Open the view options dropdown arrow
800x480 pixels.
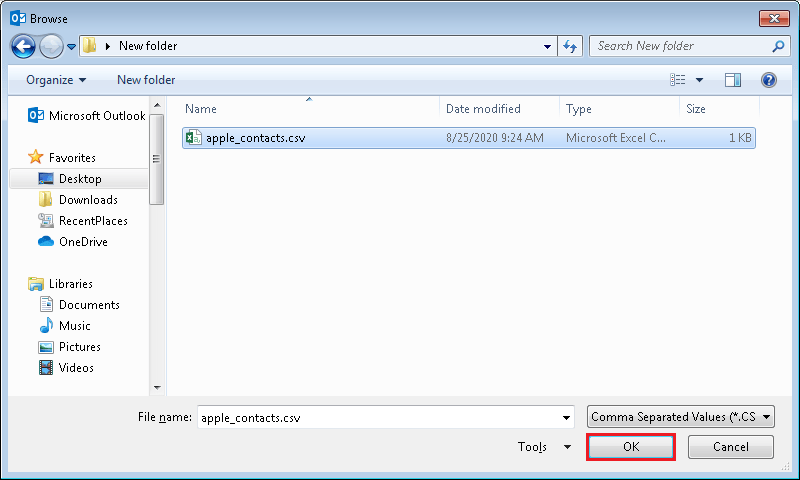click(699, 80)
